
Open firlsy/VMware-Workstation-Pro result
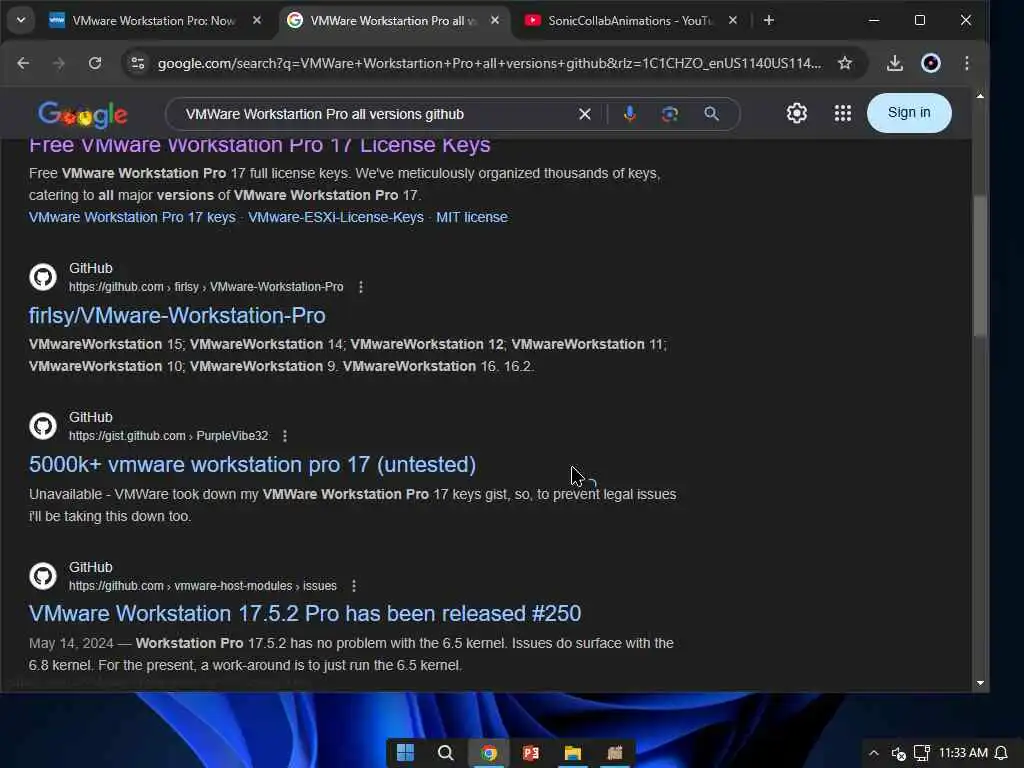(x=177, y=315)
